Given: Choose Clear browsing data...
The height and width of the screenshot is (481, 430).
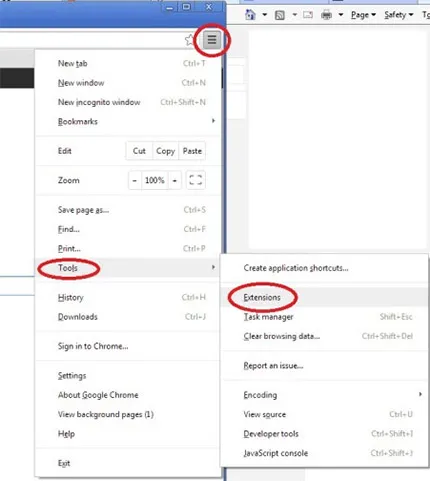Looking at the screenshot, I should click(324, 336).
